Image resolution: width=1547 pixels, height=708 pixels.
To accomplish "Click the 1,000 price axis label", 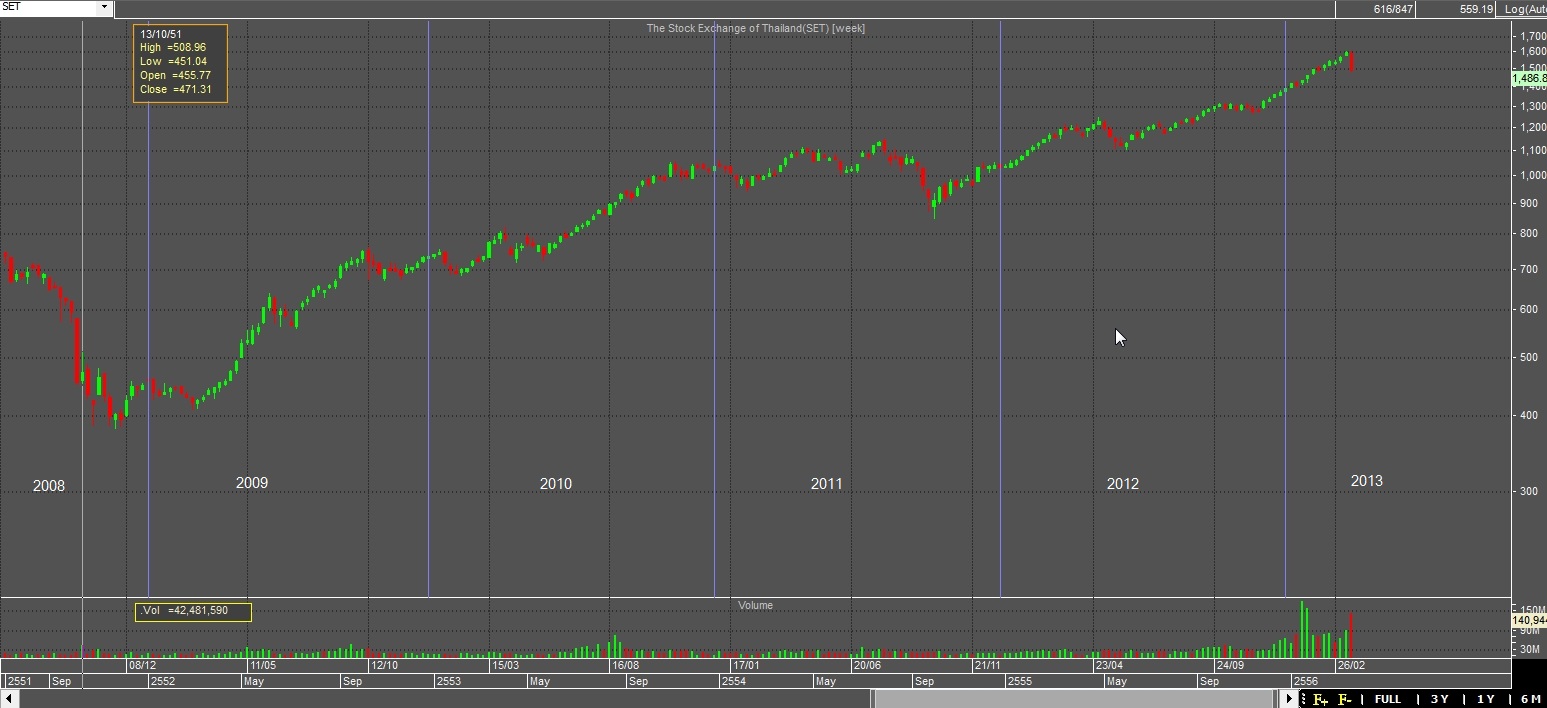I will pos(1533,176).
